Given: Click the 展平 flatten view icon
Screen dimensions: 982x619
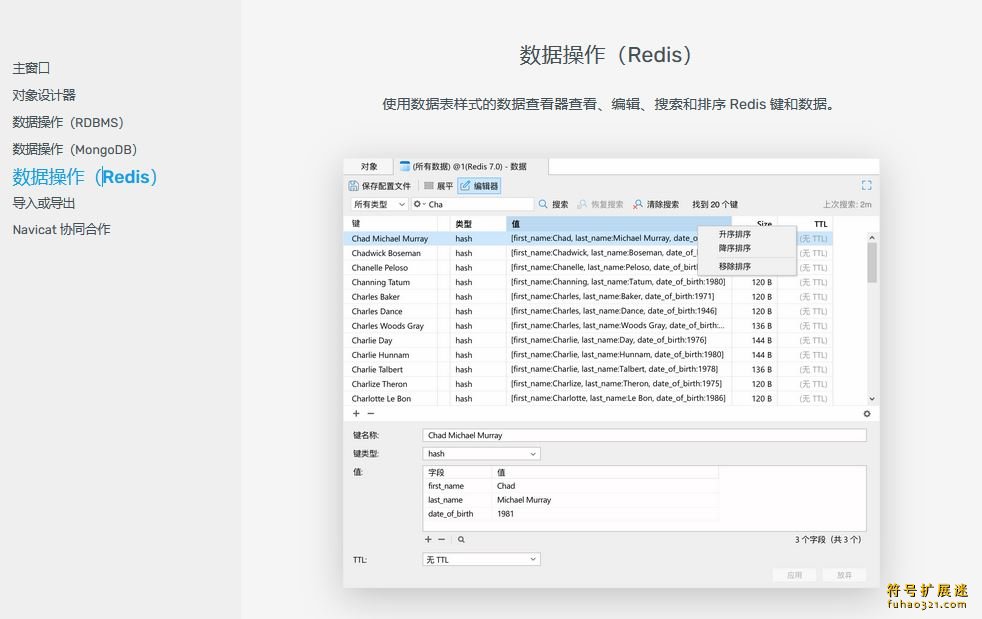Looking at the screenshot, I should pyautogui.click(x=428, y=186).
